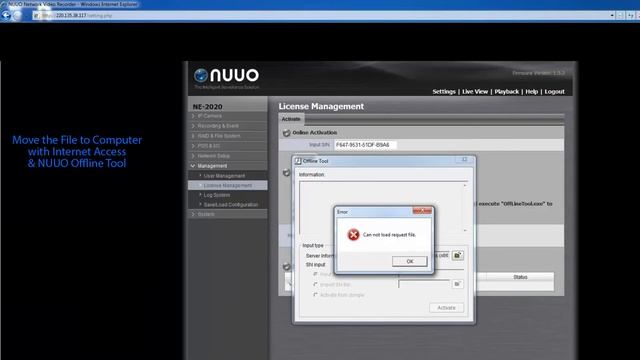Expand the IP Camera sidebar section
The width and height of the screenshot is (640, 360).
click(x=227, y=116)
